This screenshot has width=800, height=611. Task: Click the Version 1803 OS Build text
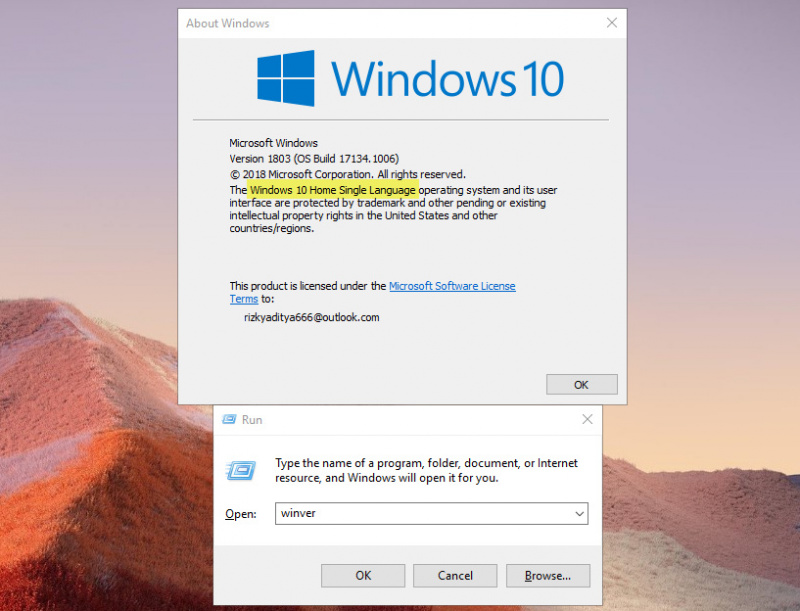(x=314, y=159)
